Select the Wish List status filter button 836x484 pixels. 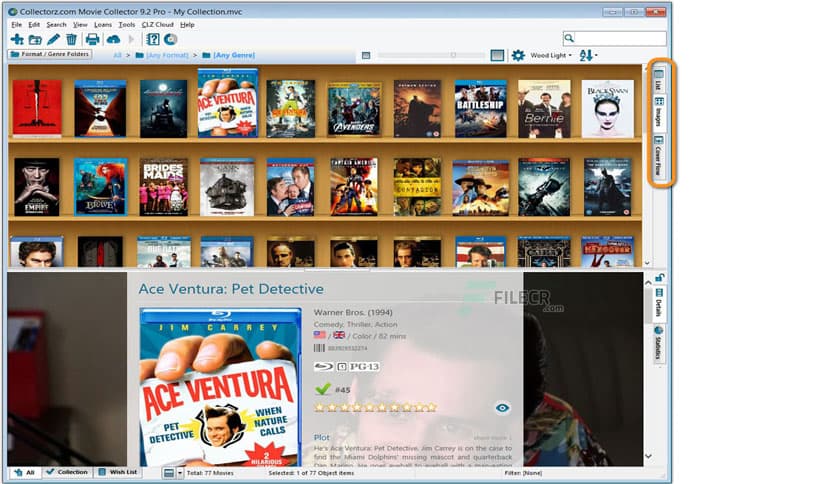pos(118,472)
